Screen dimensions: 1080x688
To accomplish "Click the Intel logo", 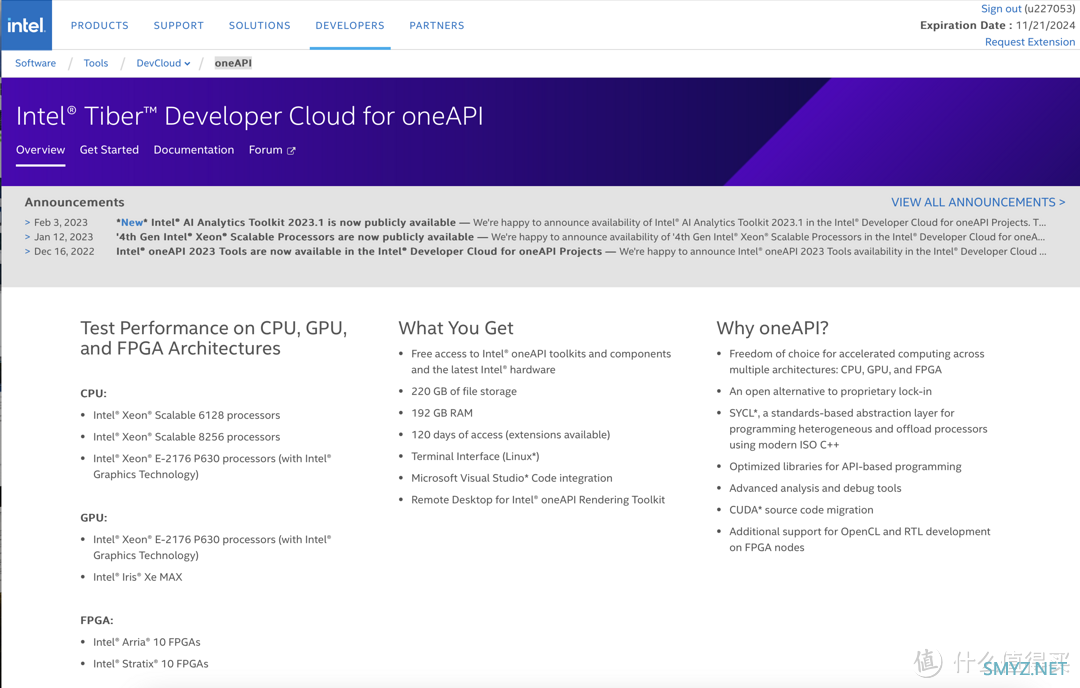I will pyautogui.click(x=26, y=25).
